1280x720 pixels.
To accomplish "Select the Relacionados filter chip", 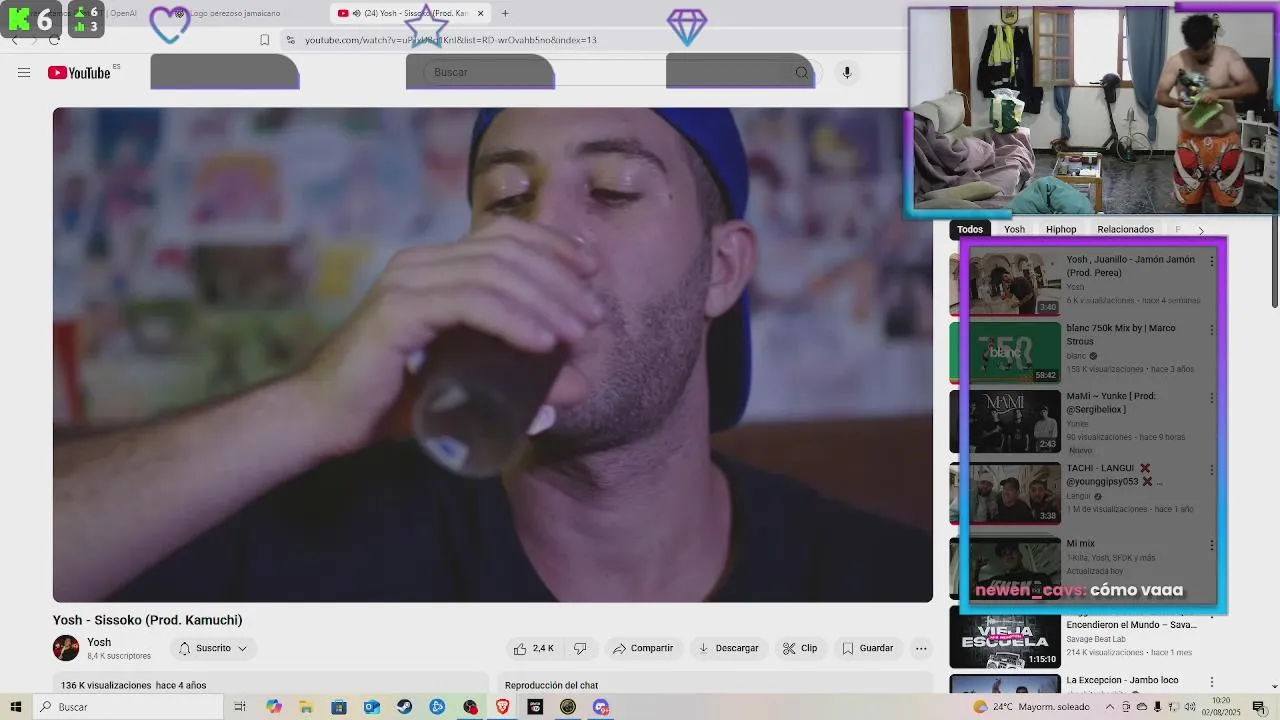I will coord(1125,229).
